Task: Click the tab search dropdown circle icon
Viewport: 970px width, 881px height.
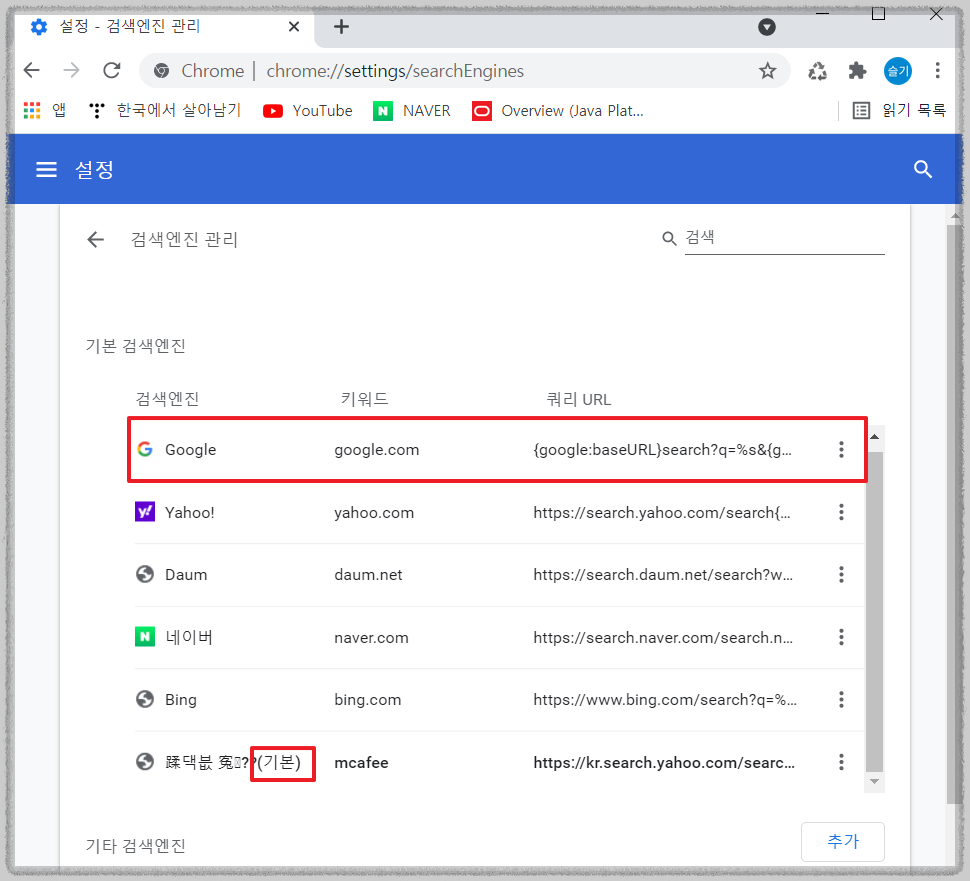Action: point(766,27)
